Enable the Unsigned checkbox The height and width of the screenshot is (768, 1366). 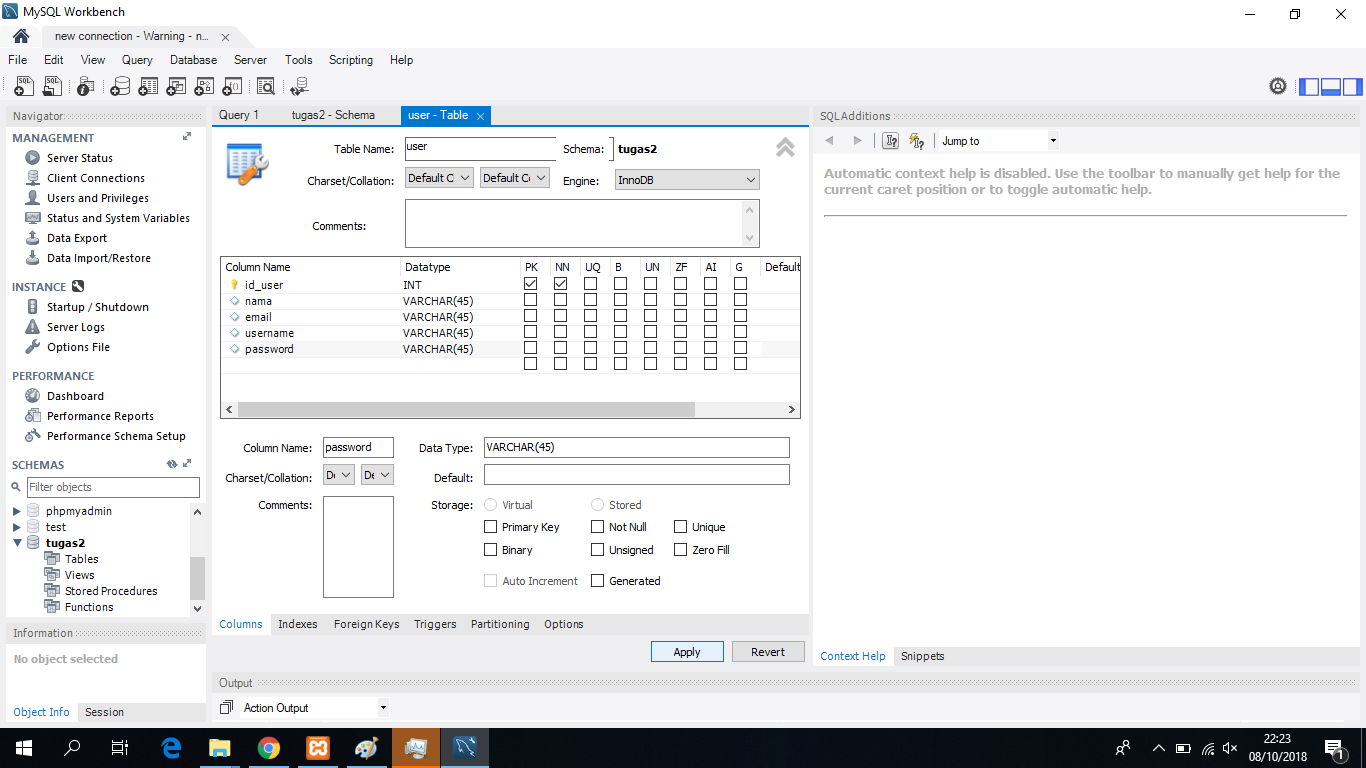(x=597, y=550)
